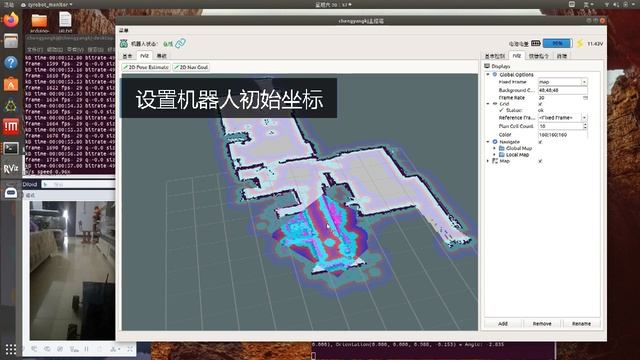Open the last tab in right panel
The height and width of the screenshot is (360, 640).
pos(562,56)
